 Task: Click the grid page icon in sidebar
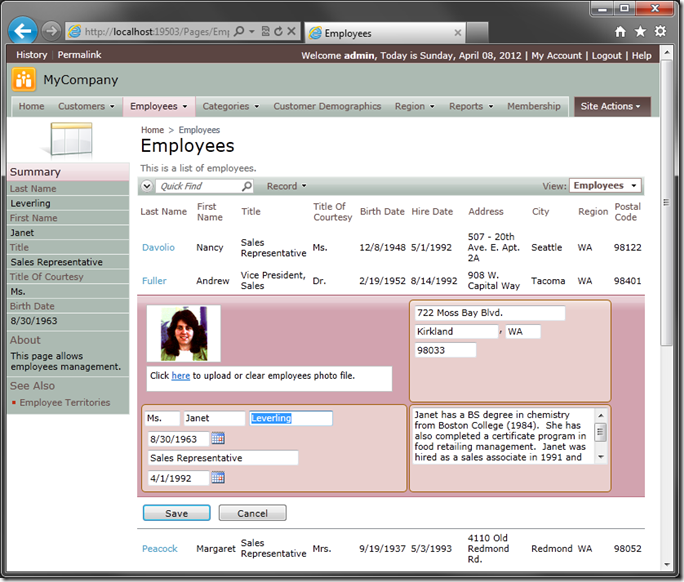pos(71,140)
